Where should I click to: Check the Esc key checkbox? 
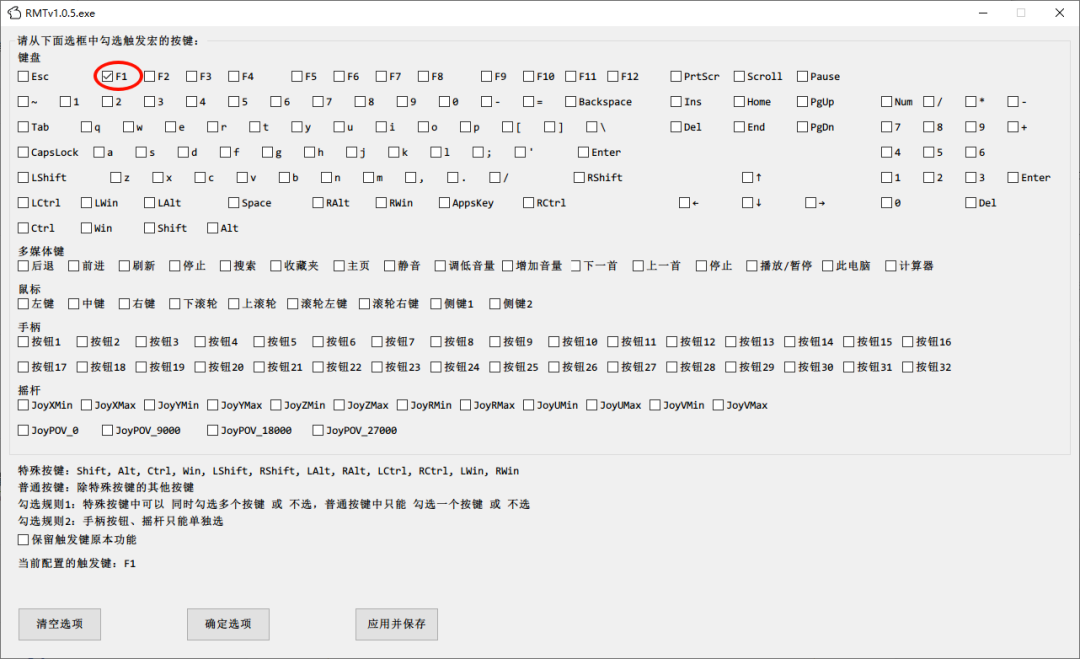click(24, 76)
